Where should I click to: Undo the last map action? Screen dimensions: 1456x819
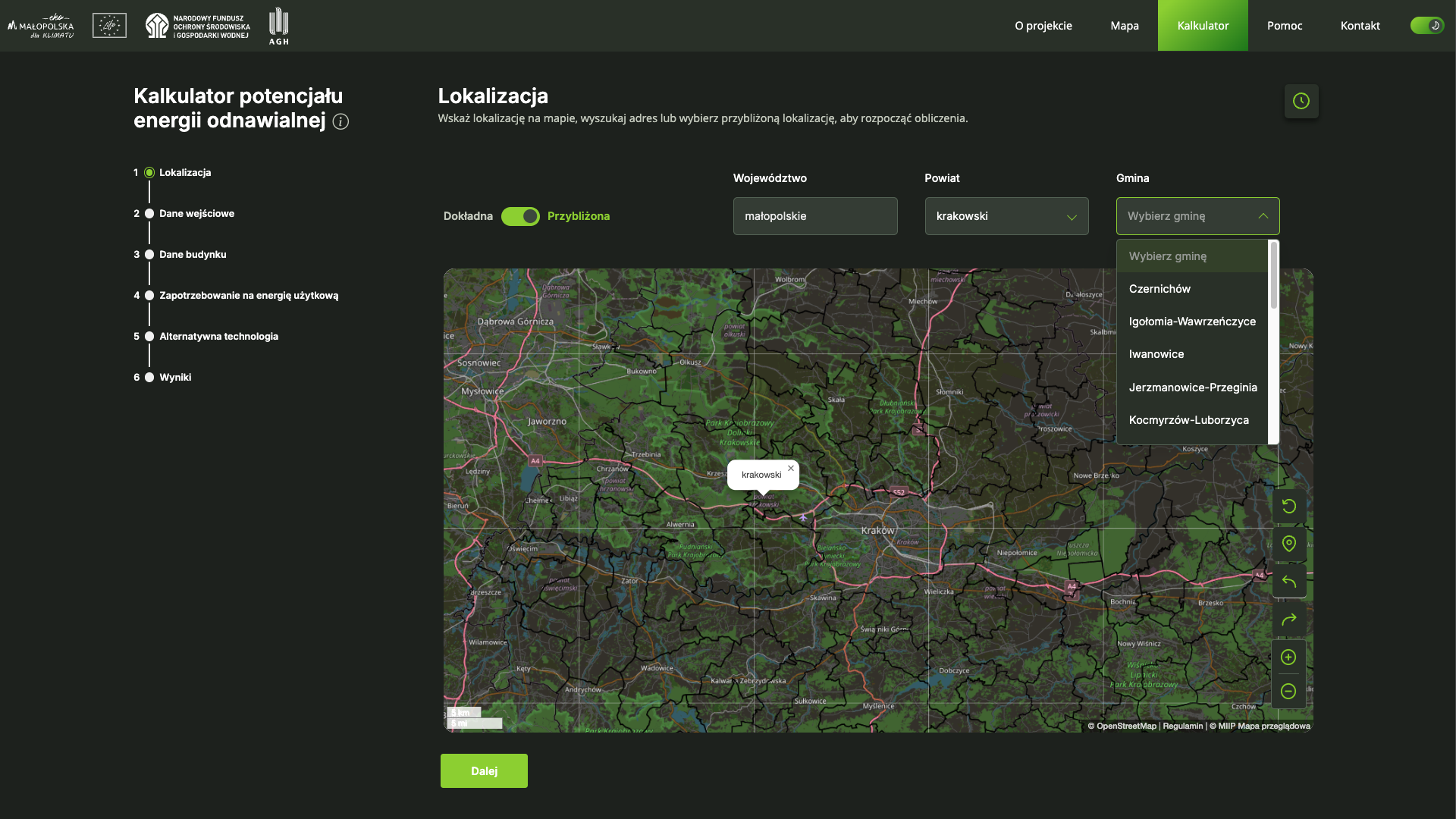pyautogui.click(x=1288, y=582)
